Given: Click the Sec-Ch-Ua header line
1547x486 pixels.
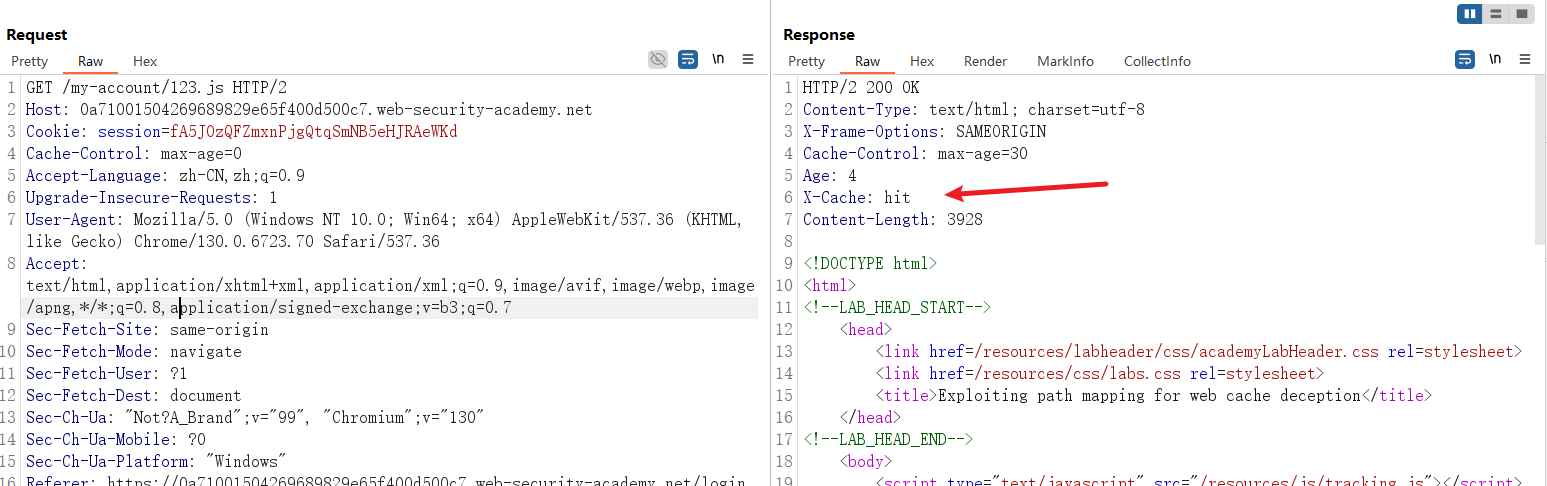Looking at the screenshot, I should click(255, 418).
